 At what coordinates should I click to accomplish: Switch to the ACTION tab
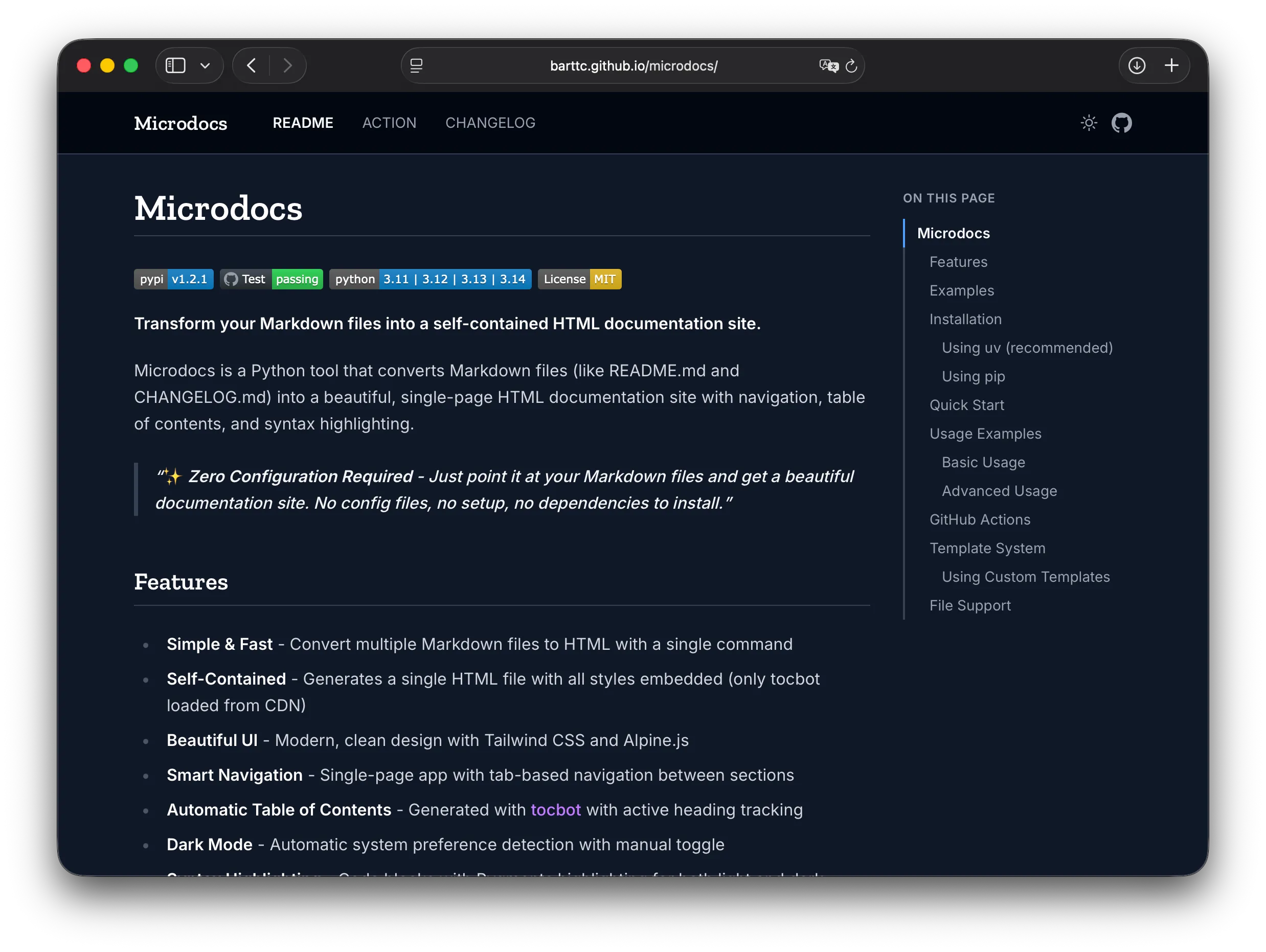[389, 123]
